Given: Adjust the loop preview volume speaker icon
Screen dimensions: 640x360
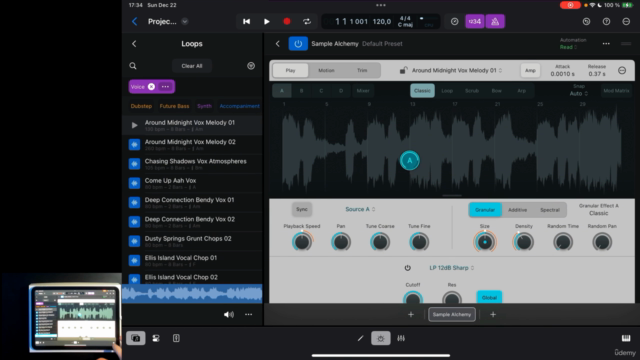Looking at the screenshot, I should [x=229, y=314].
